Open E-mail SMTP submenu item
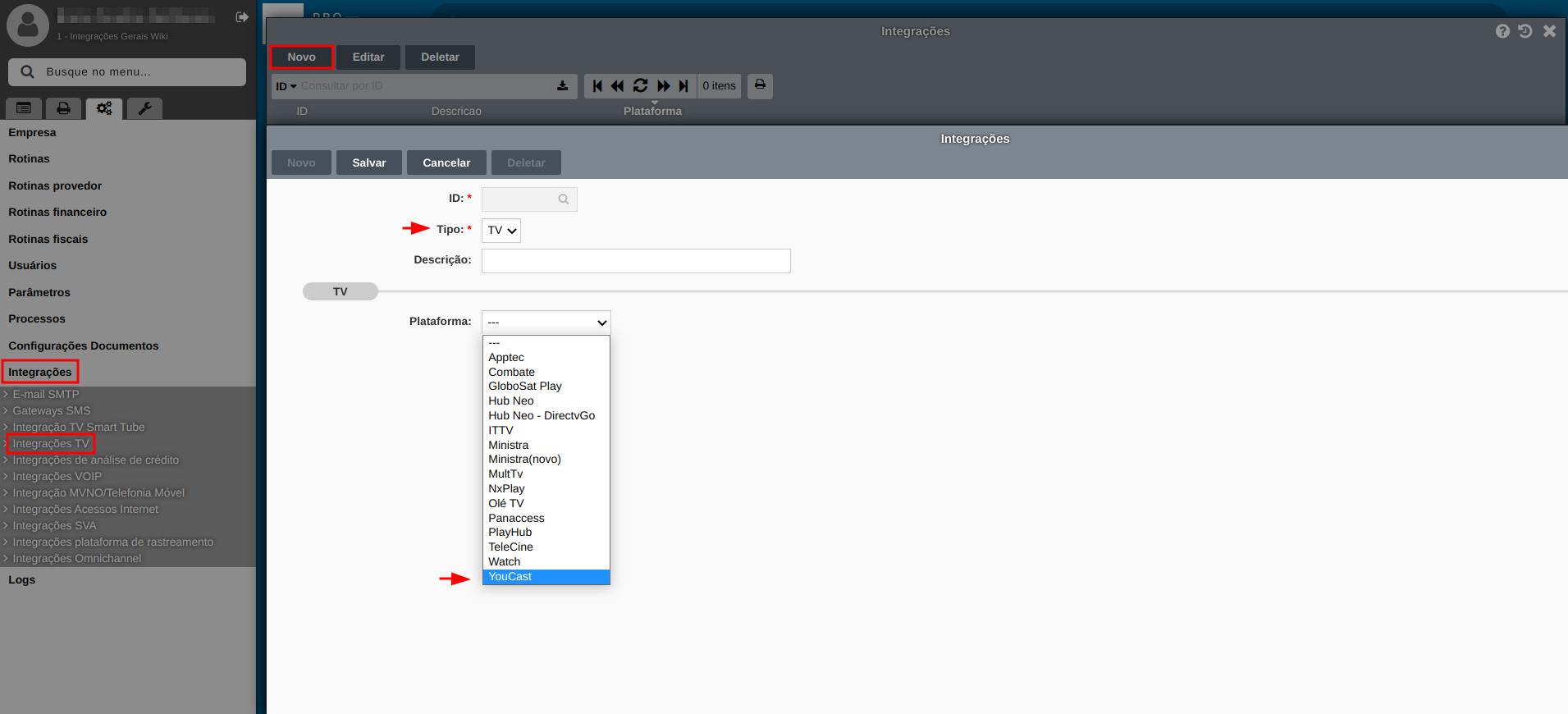 click(46, 395)
